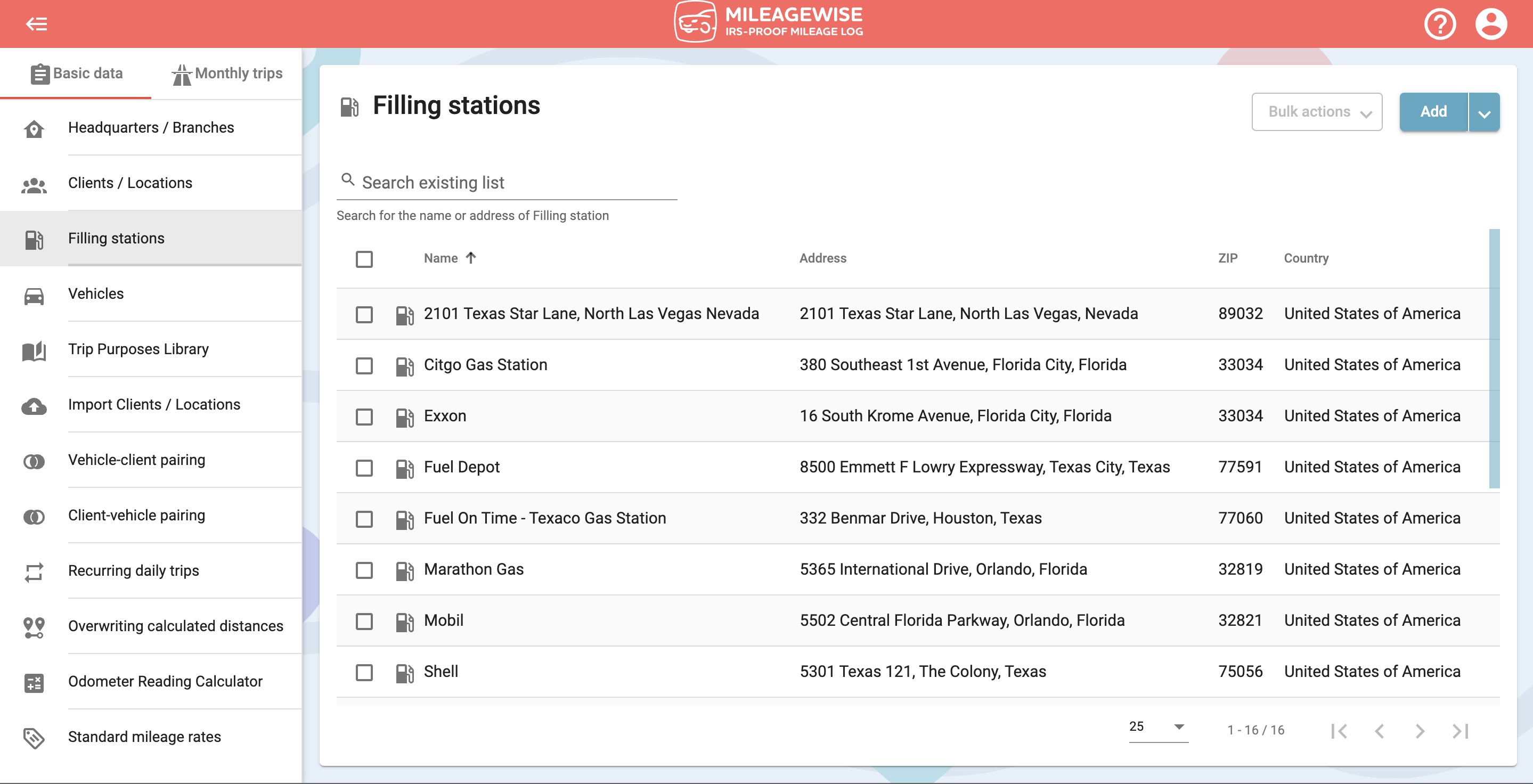This screenshot has width=1533, height=784.
Task: Select the Marathon Gas row checkbox
Action: coord(364,570)
